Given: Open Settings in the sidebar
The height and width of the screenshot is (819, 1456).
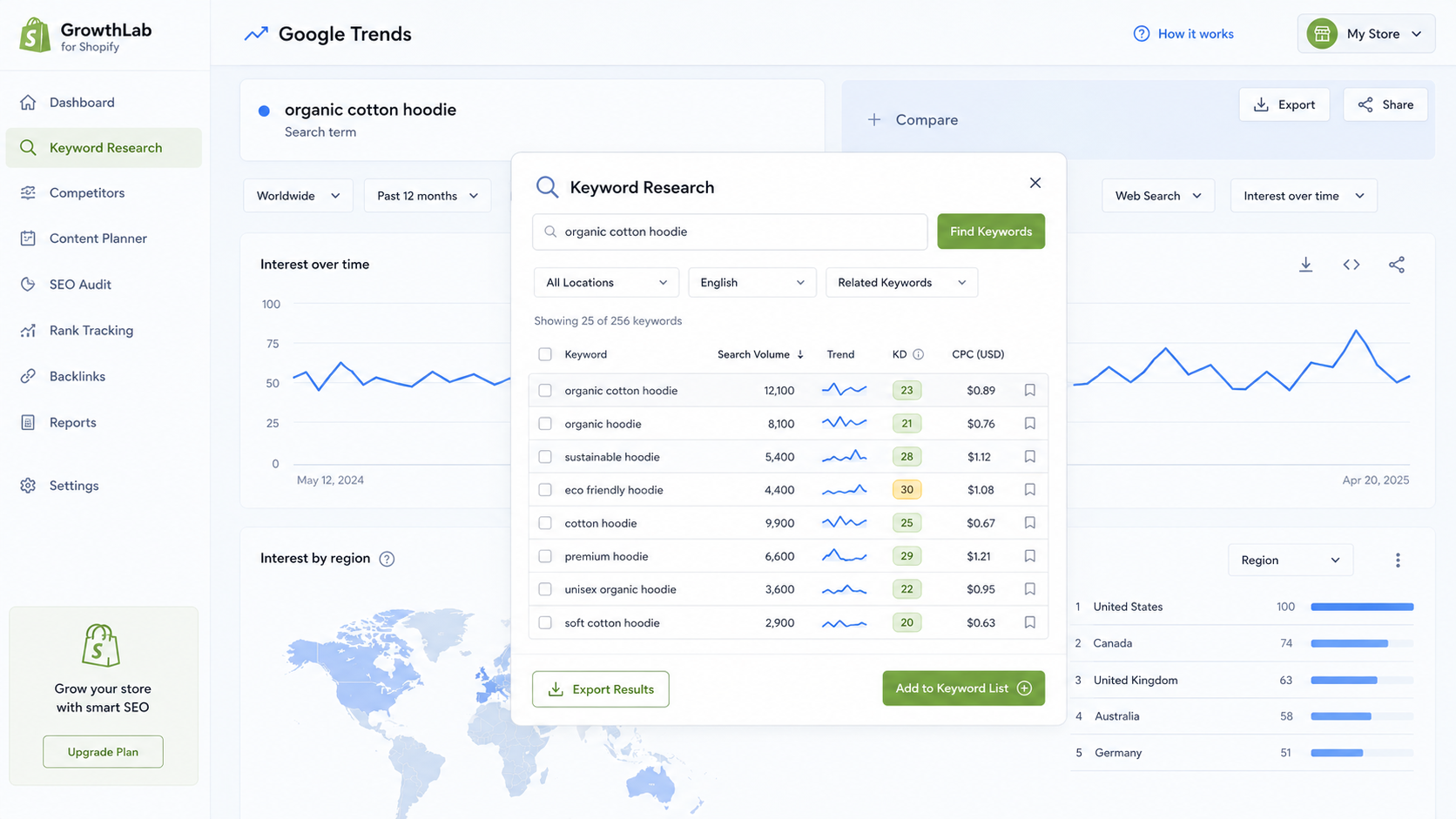Looking at the screenshot, I should pyautogui.click(x=104, y=486).
